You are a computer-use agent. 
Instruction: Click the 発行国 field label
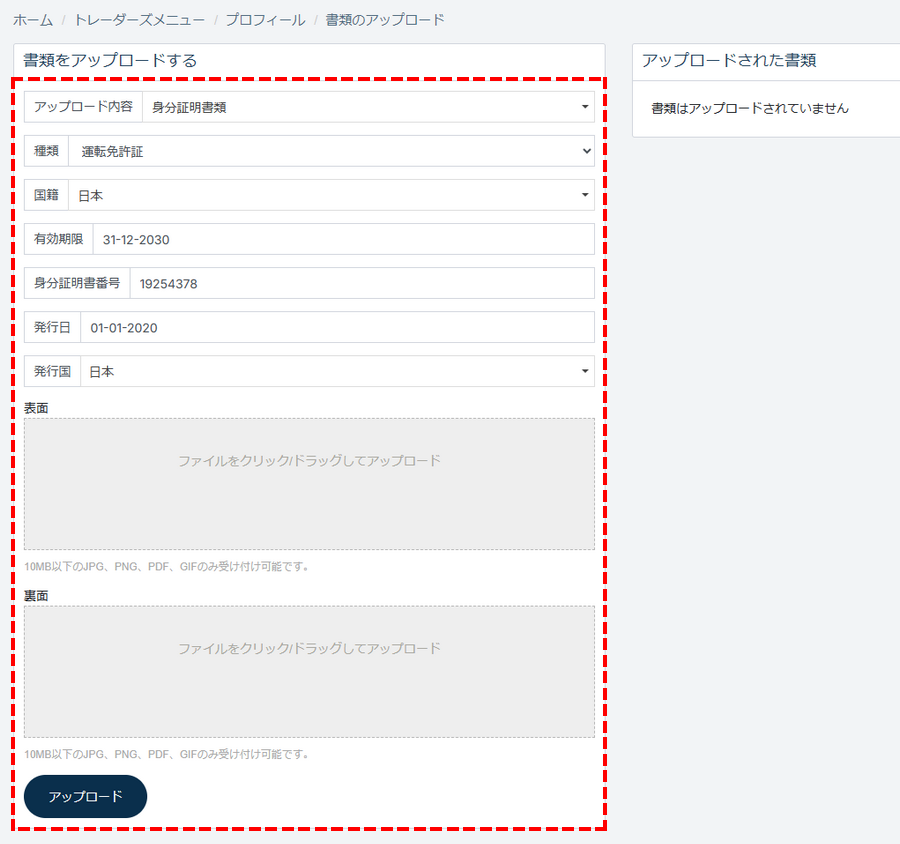click(52, 371)
